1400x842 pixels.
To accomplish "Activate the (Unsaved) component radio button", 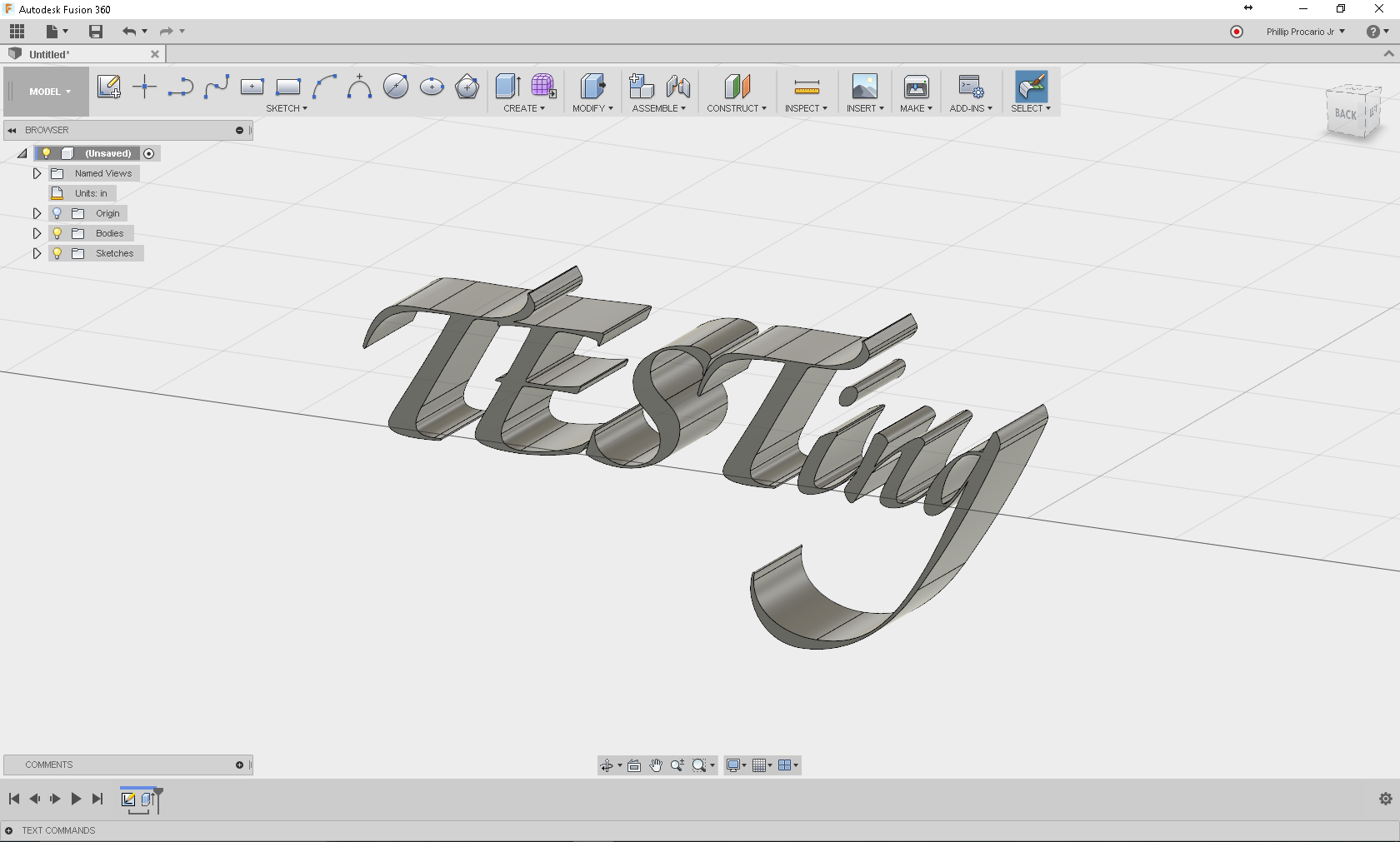I will (x=149, y=153).
